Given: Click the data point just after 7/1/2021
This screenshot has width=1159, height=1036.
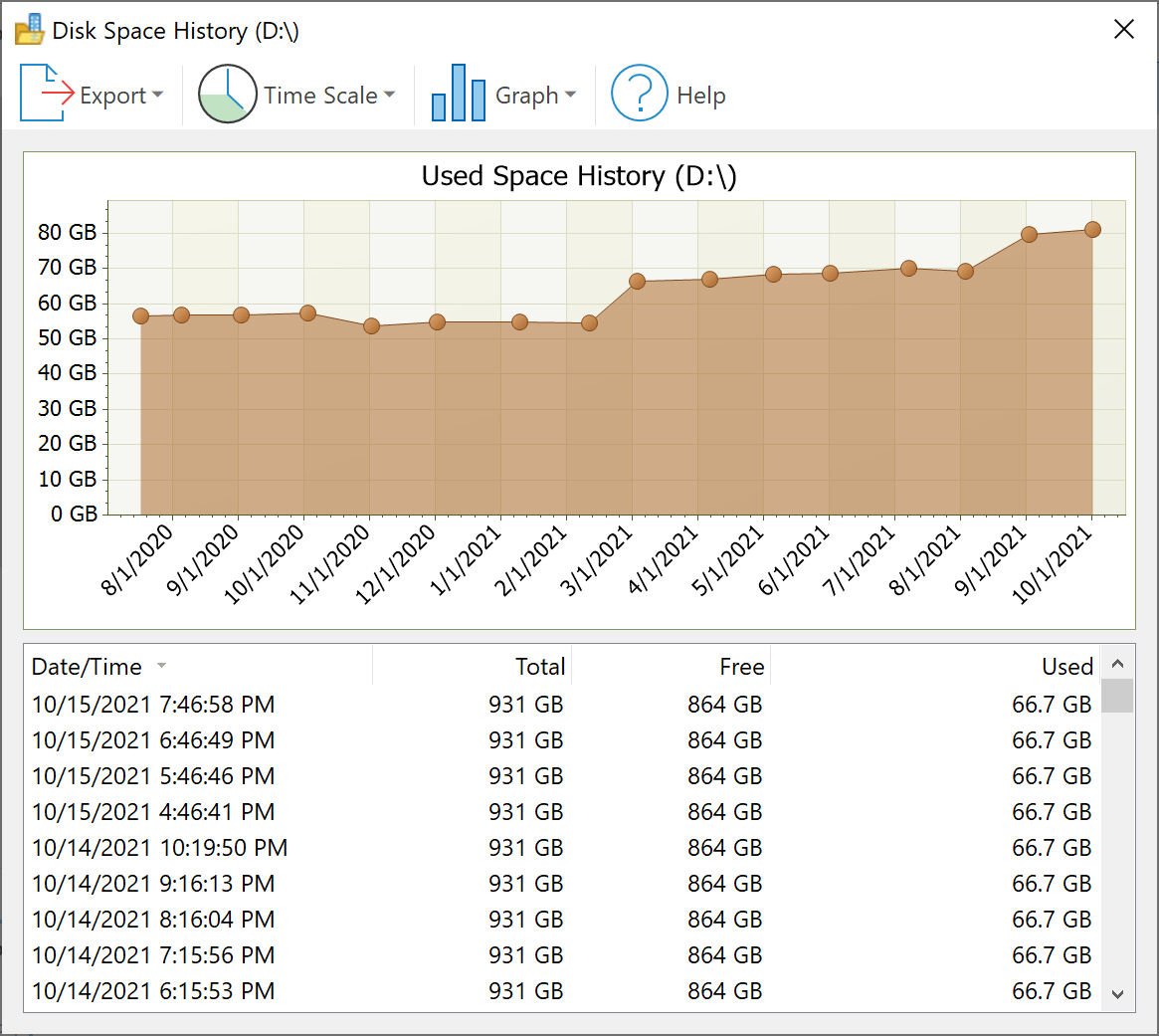Looking at the screenshot, I should [x=909, y=269].
